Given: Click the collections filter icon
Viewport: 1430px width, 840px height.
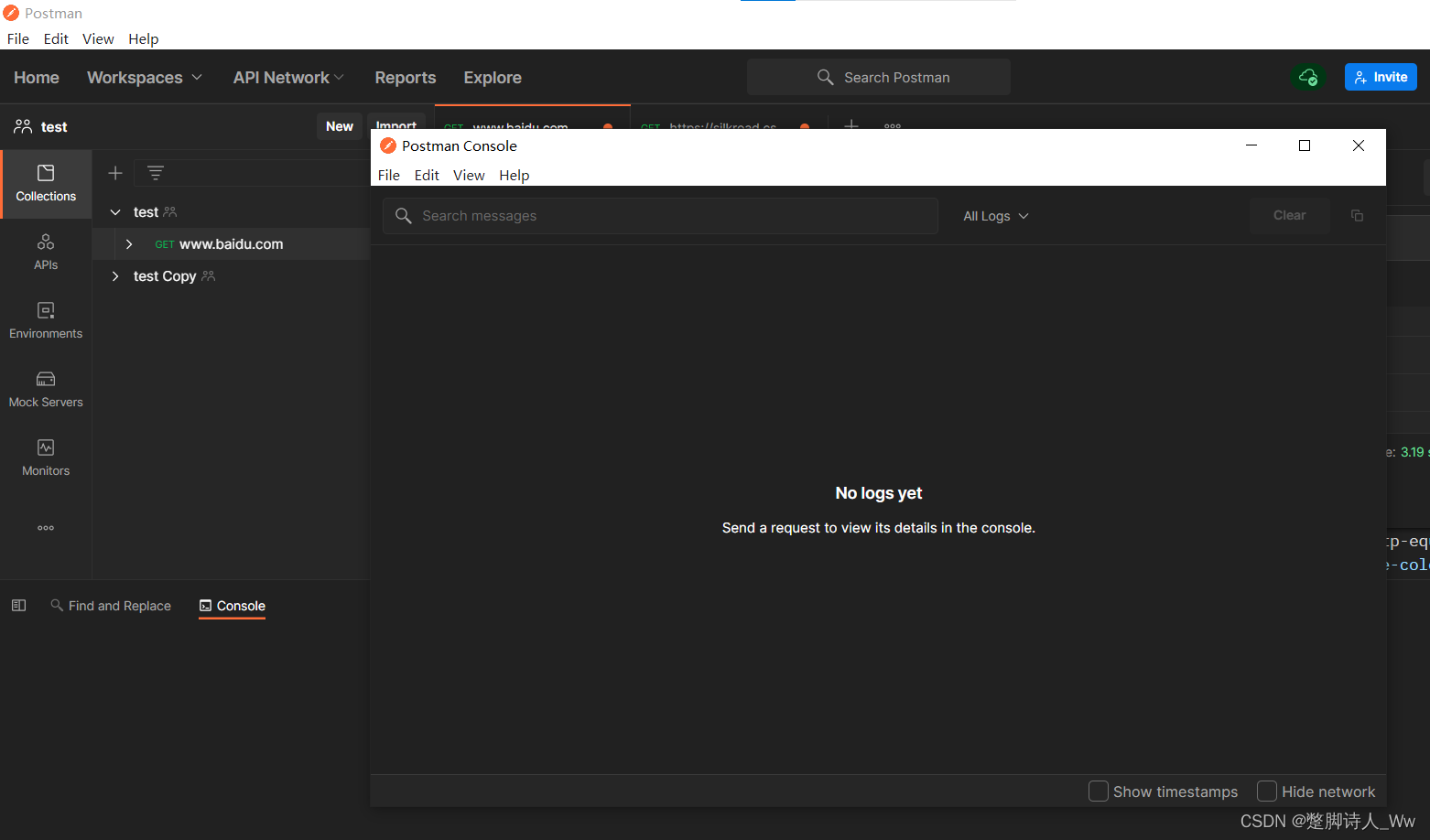Looking at the screenshot, I should click(156, 173).
